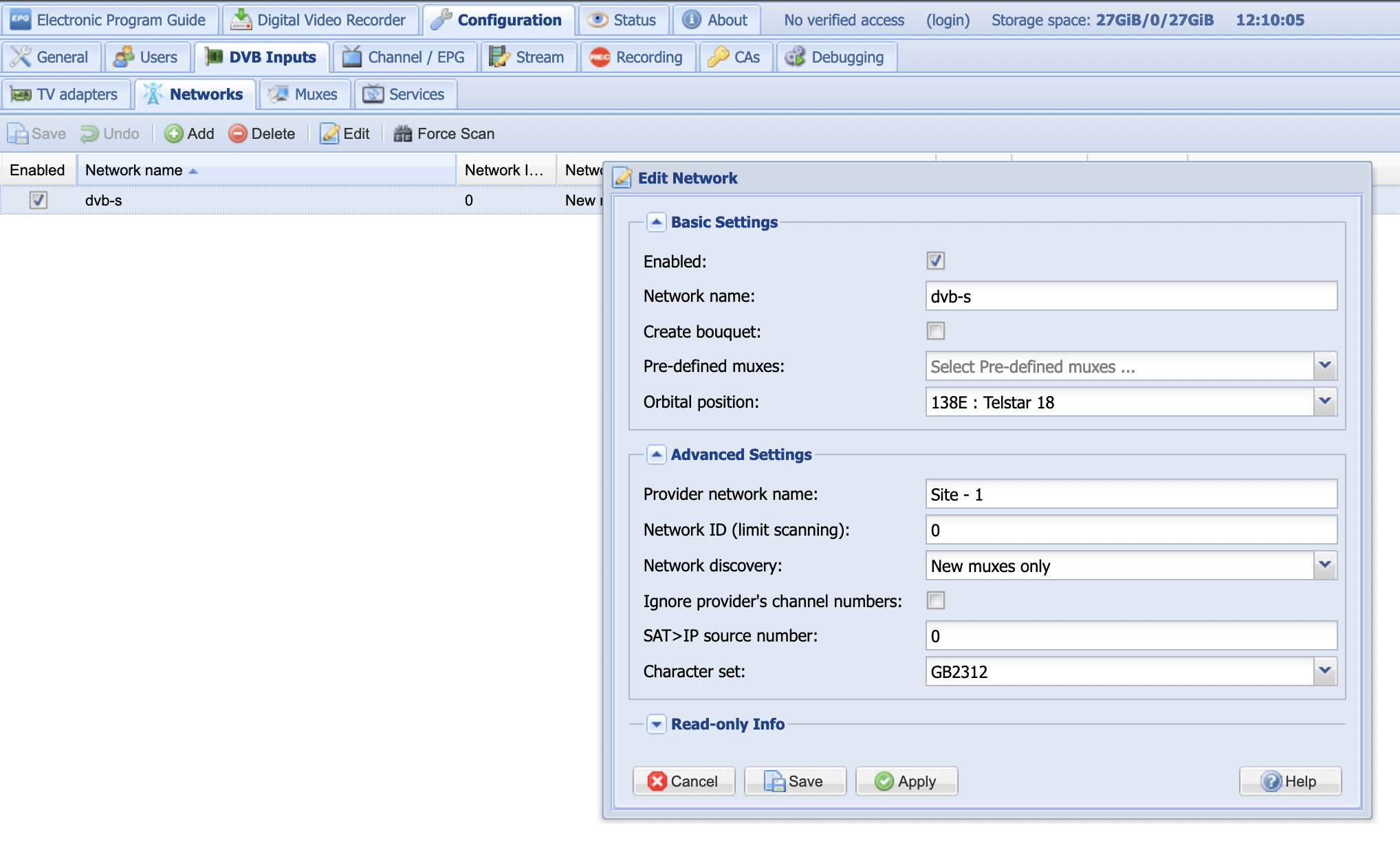The height and width of the screenshot is (843, 1400).
Task: Toggle Ignore provider's channel numbers checkbox
Action: [936, 600]
